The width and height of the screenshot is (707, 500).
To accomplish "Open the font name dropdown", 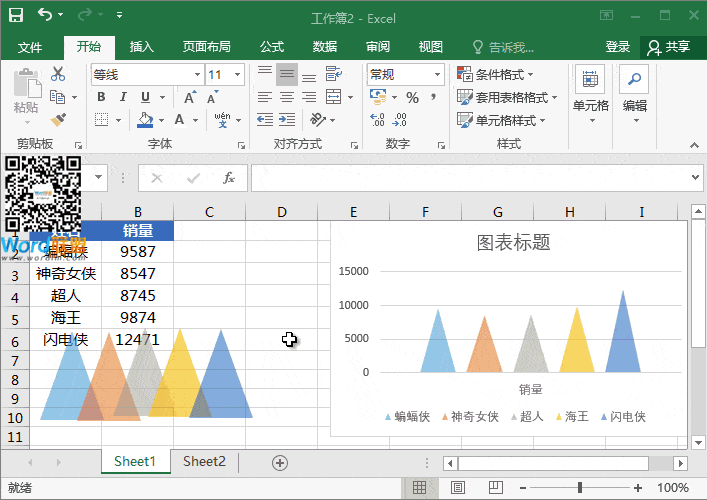I will pos(196,75).
